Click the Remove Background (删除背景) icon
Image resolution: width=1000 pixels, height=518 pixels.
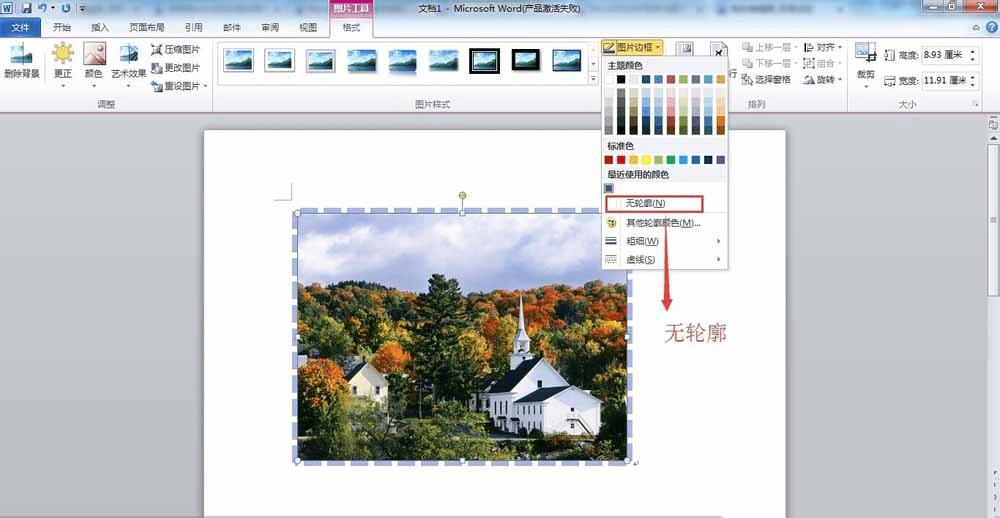(21, 62)
